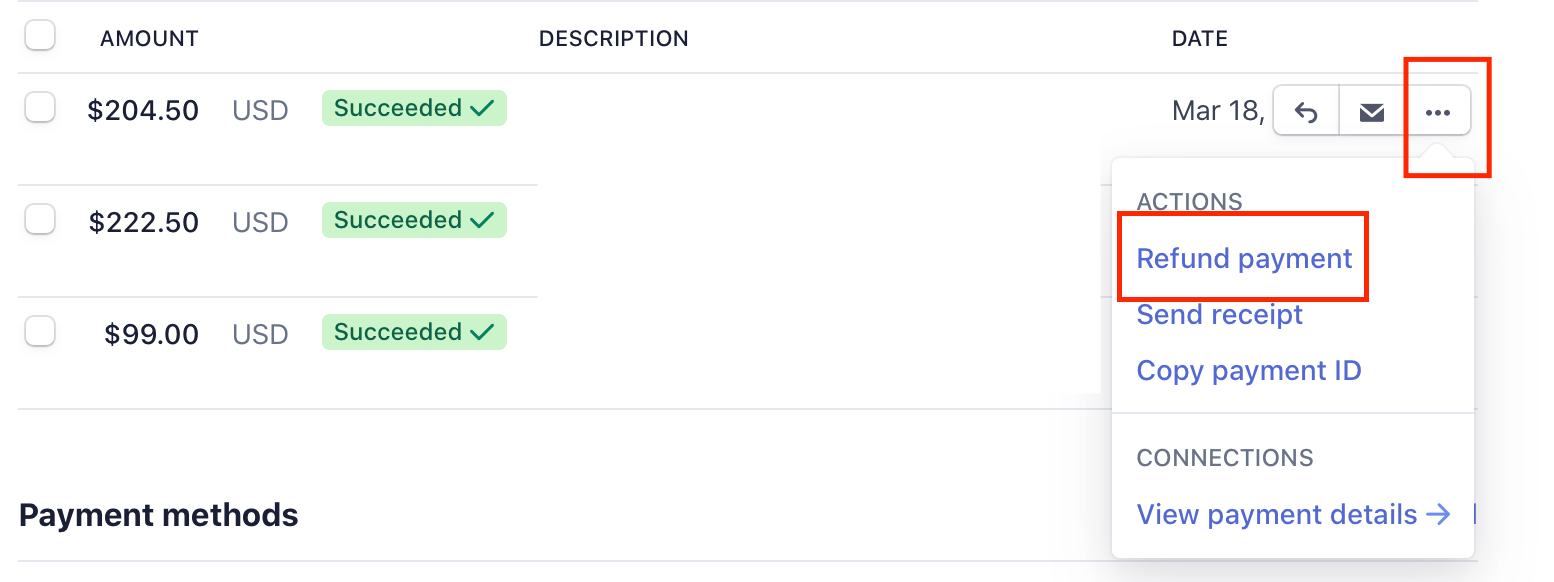
Task: Select Send receipt in the Actions menu
Action: (1219, 315)
